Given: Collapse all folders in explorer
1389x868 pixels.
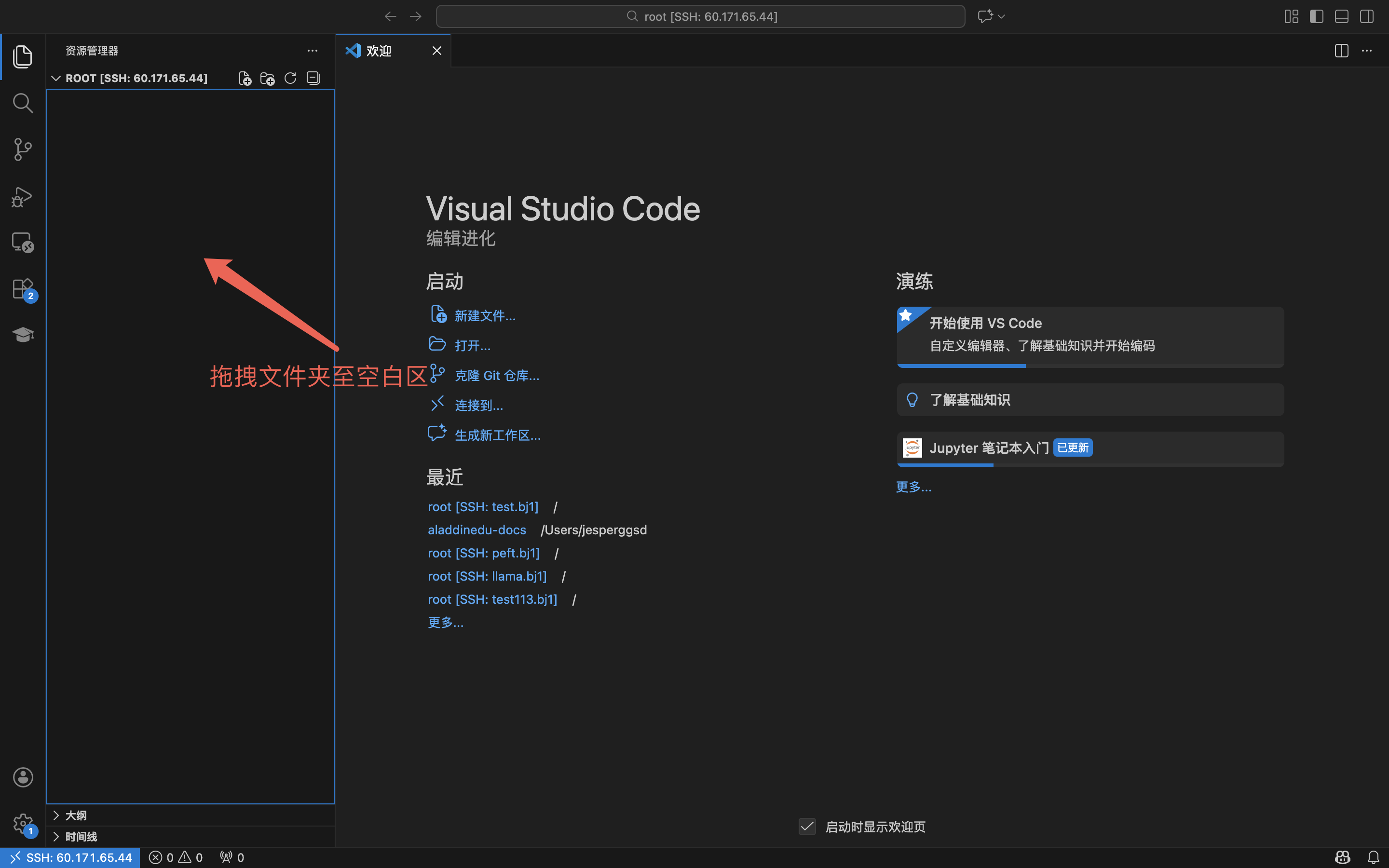Looking at the screenshot, I should click(x=313, y=79).
